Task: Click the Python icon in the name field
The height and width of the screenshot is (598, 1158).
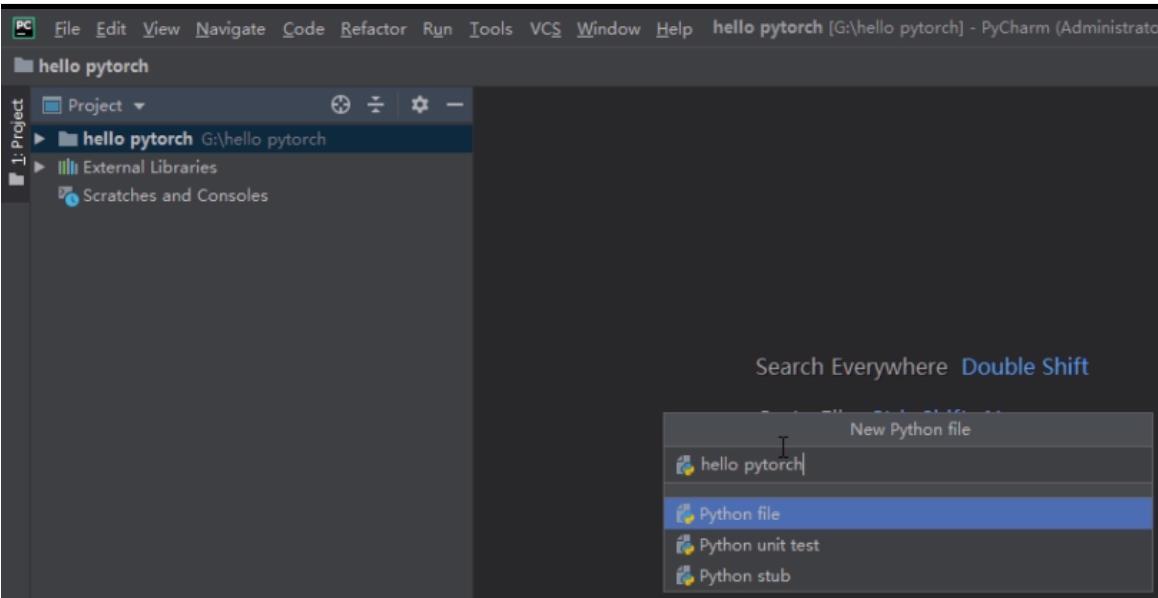Action: (685, 465)
